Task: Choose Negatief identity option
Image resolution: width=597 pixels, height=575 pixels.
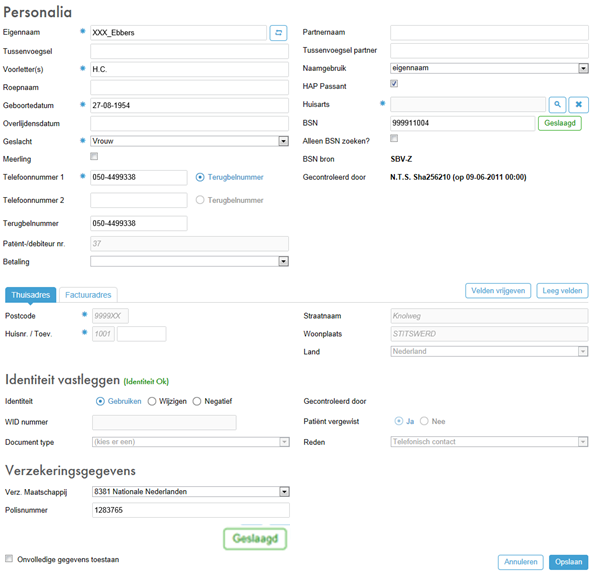Action: [197, 401]
